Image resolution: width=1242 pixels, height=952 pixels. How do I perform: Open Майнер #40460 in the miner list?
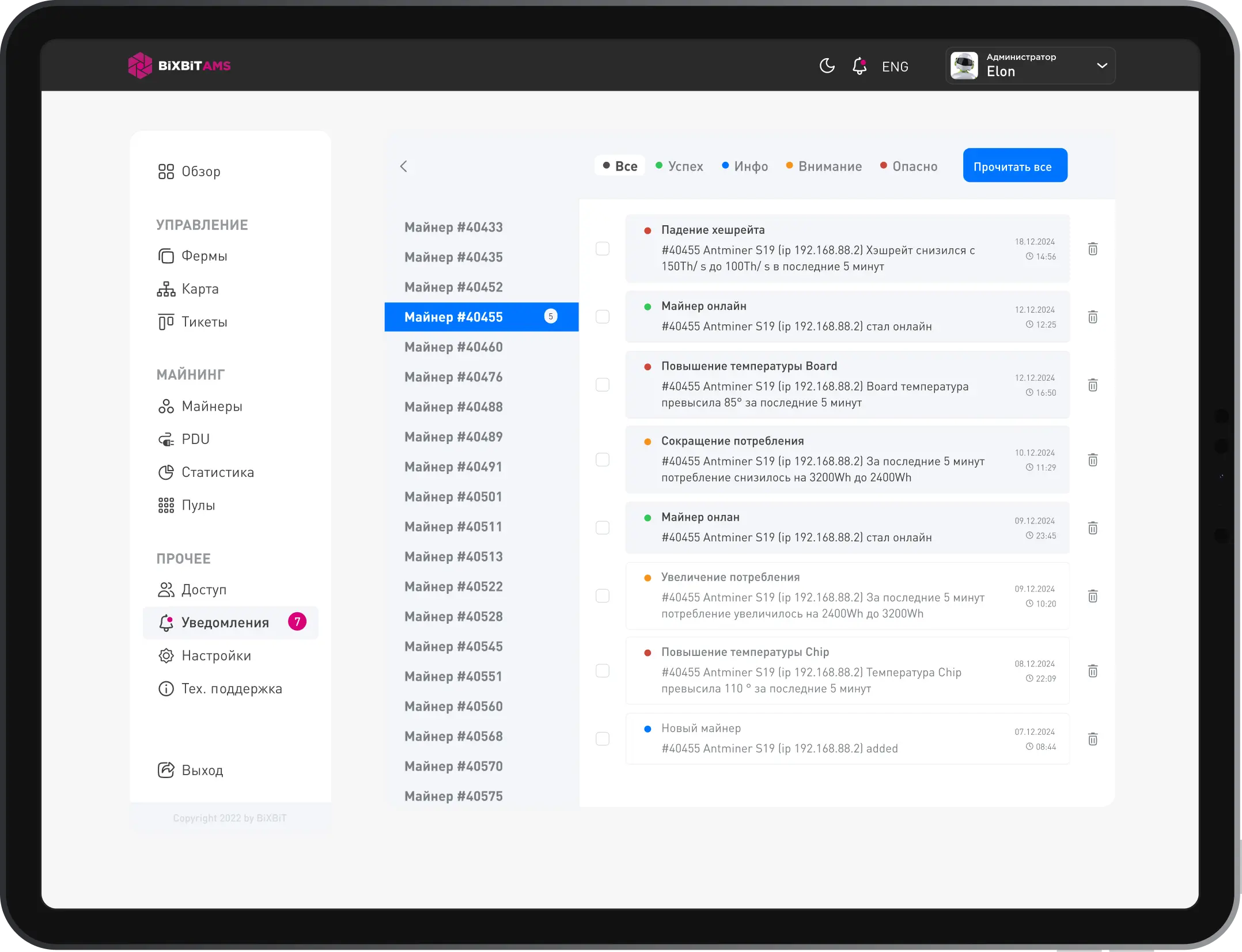(x=453, y=347)
